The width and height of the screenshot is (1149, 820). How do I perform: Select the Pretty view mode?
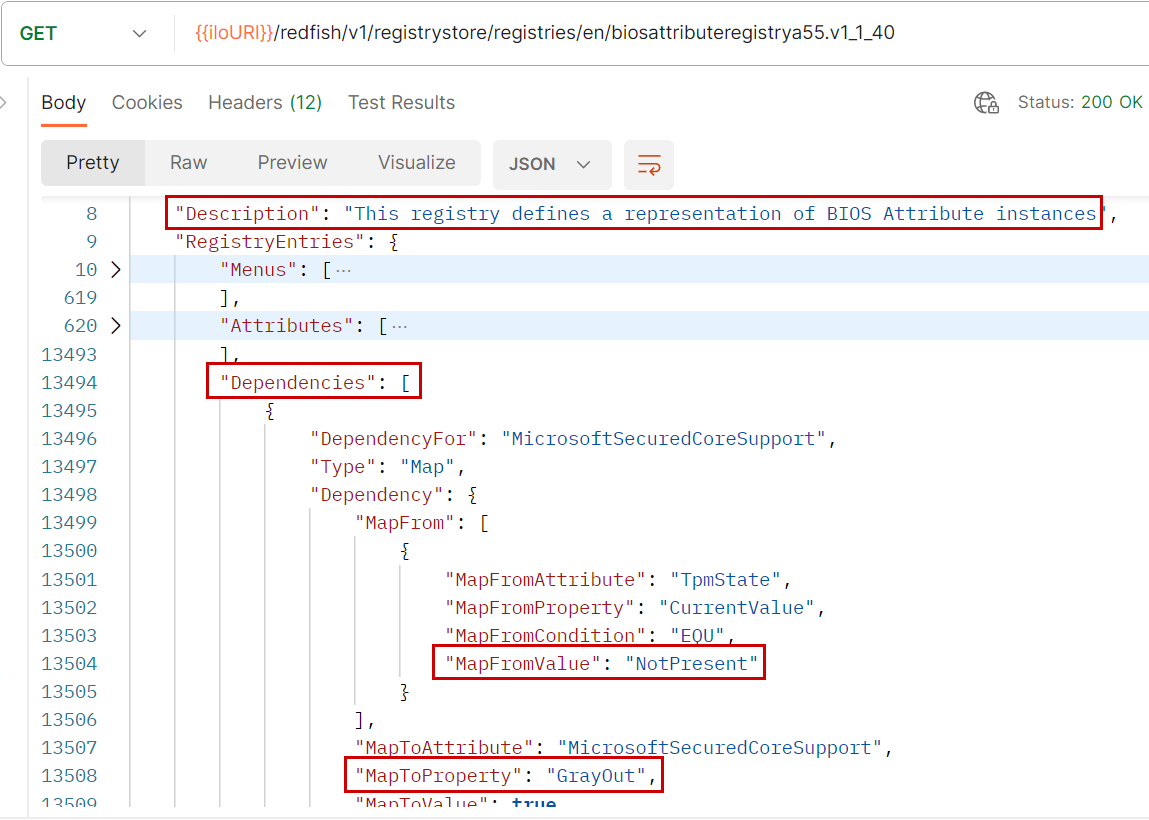pos(93,163)
